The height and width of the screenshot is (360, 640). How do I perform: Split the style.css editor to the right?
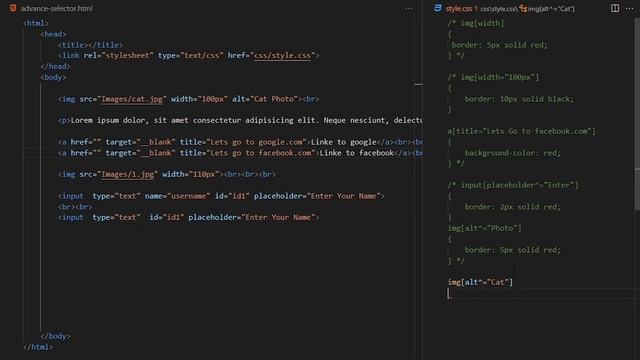click(615, 8)
